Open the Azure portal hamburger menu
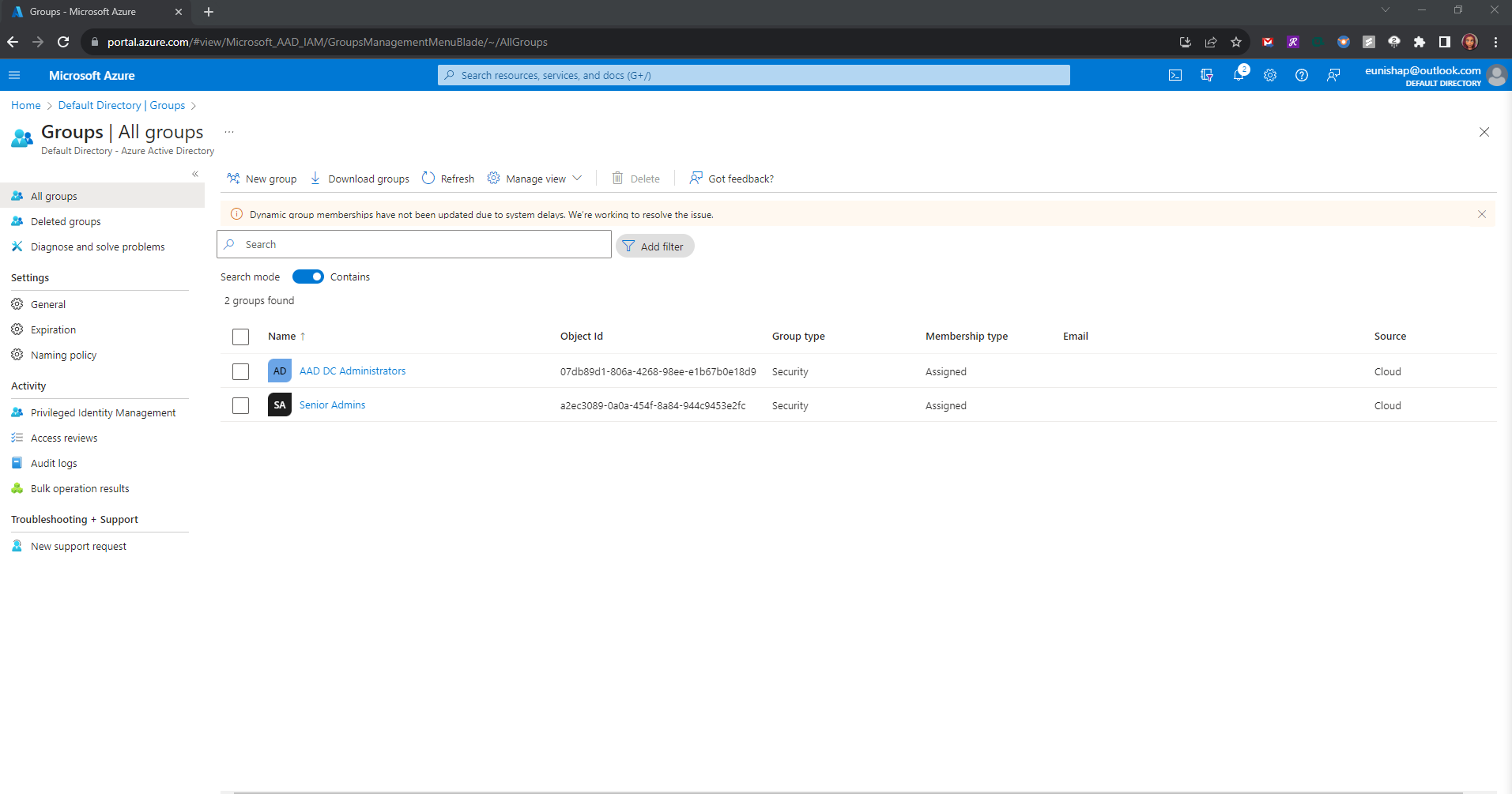 (14, 75)
